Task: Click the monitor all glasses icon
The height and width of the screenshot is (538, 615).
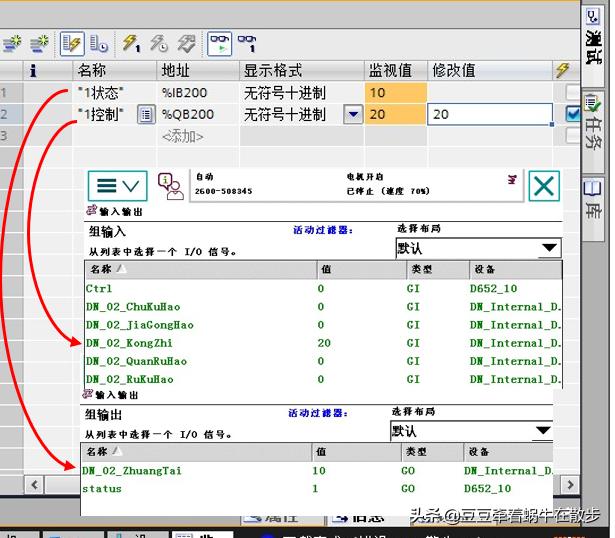Action: click(219, 44)
